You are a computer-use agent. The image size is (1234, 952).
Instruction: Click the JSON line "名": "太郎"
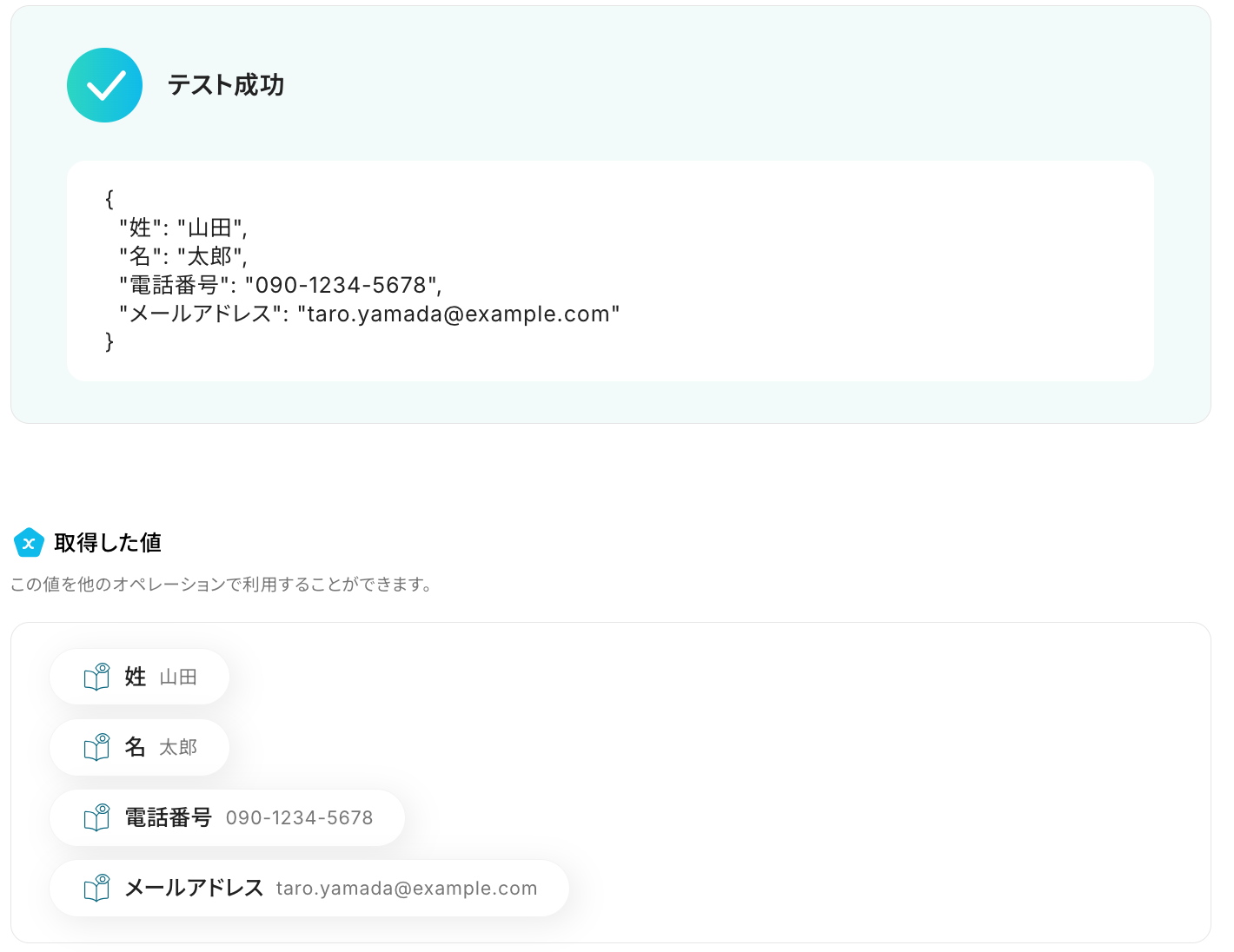183,256
